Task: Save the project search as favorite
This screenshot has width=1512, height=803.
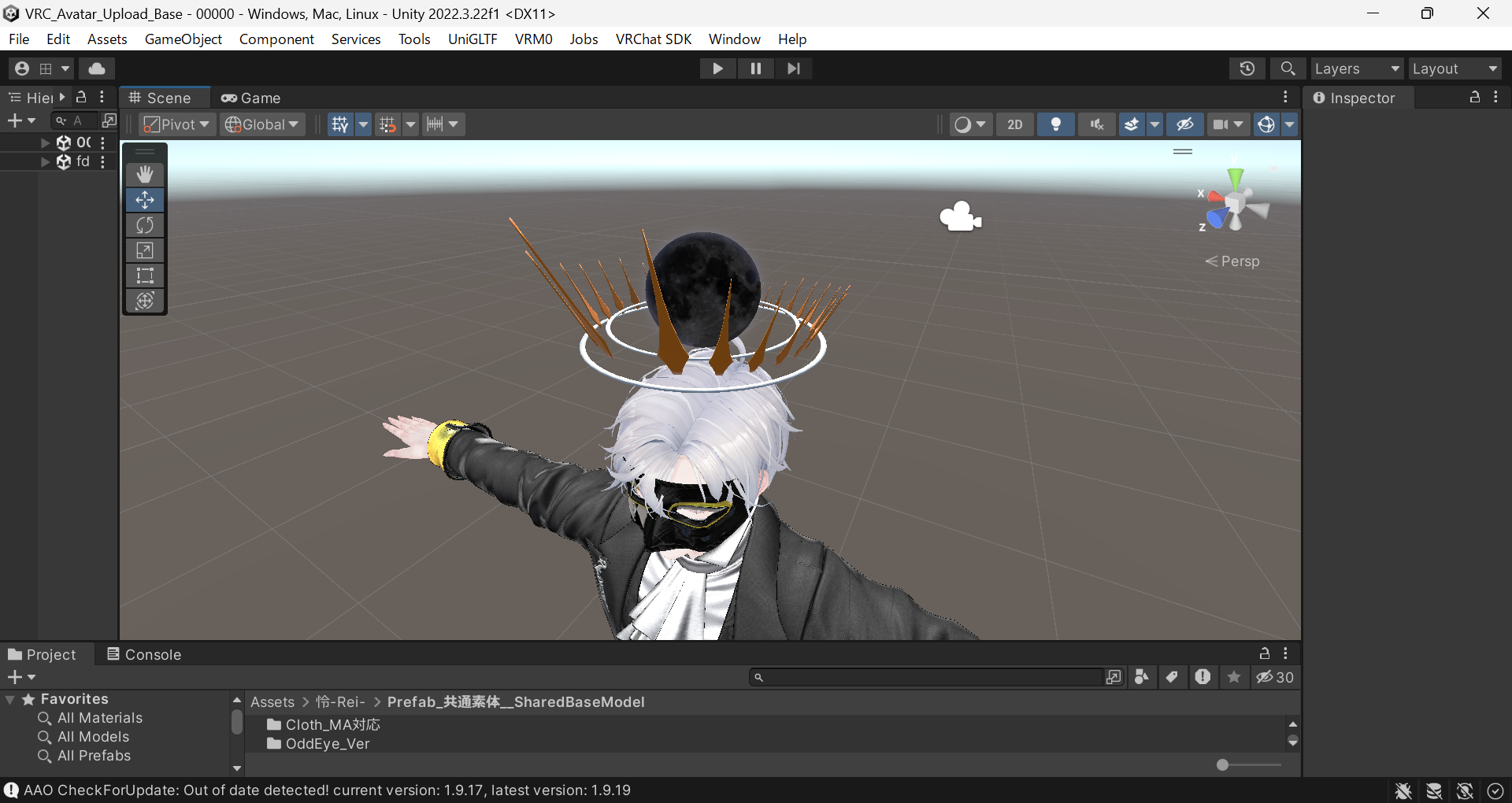Action: pos(1234,677)
